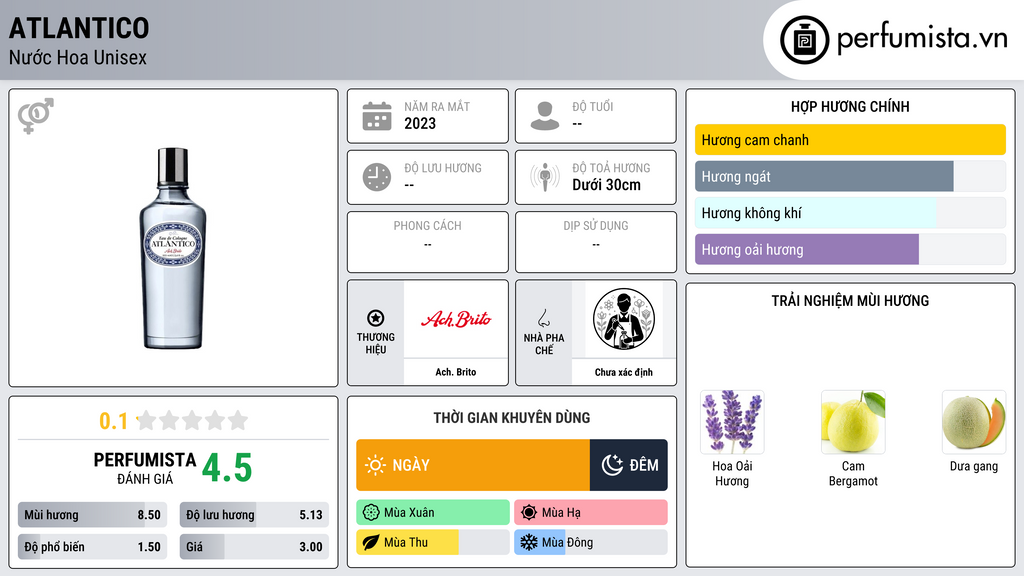1024x576 pixels.
Task: Click the purple Hương oải hương bar
Action: (807, 249)
